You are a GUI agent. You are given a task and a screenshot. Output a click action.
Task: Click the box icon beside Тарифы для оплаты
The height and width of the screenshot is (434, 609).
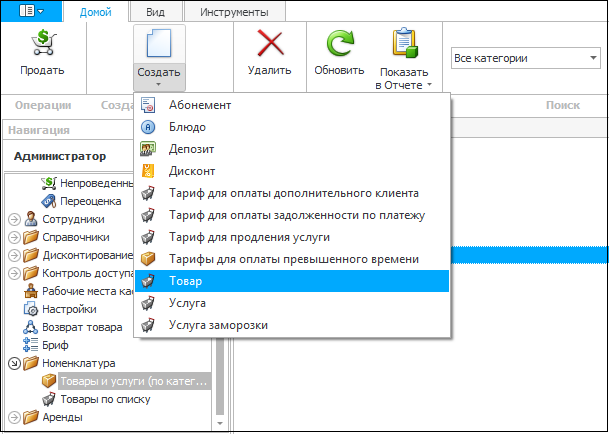(x=148, y=259)
